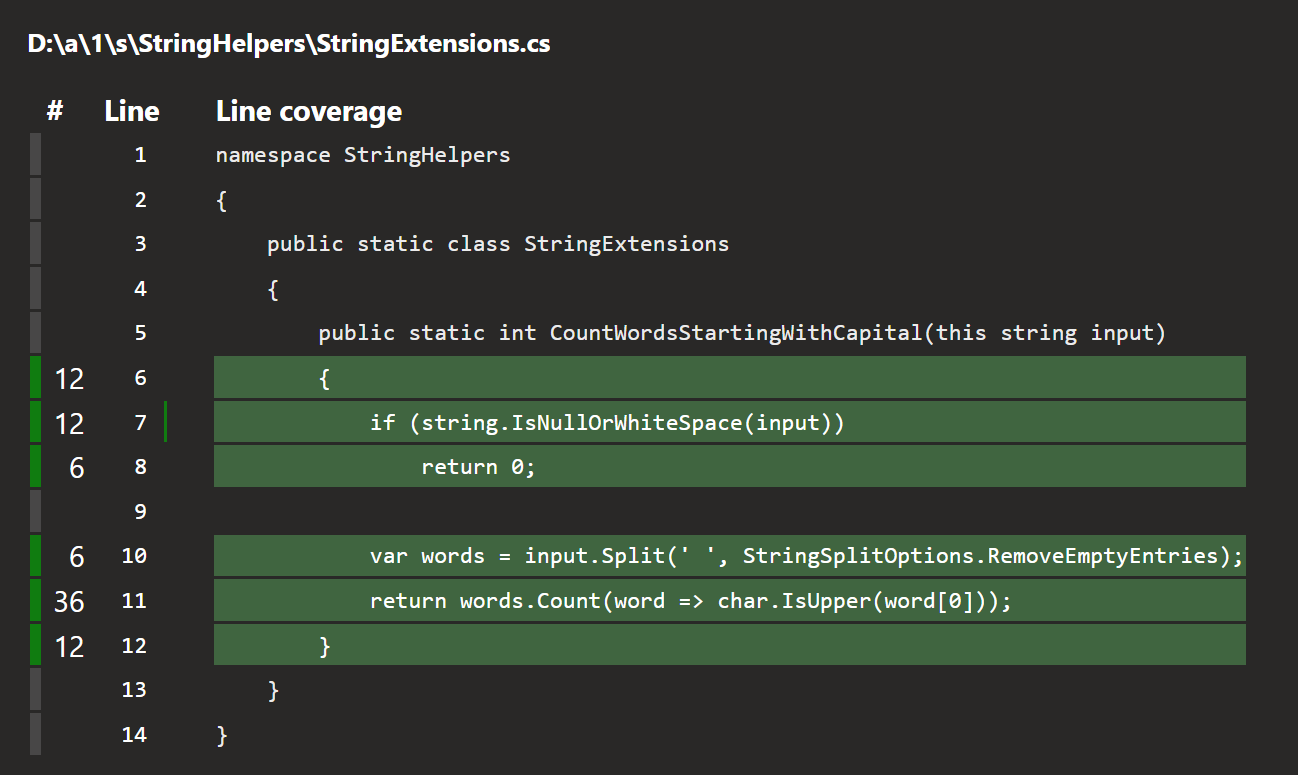Click line number 14

134,735
